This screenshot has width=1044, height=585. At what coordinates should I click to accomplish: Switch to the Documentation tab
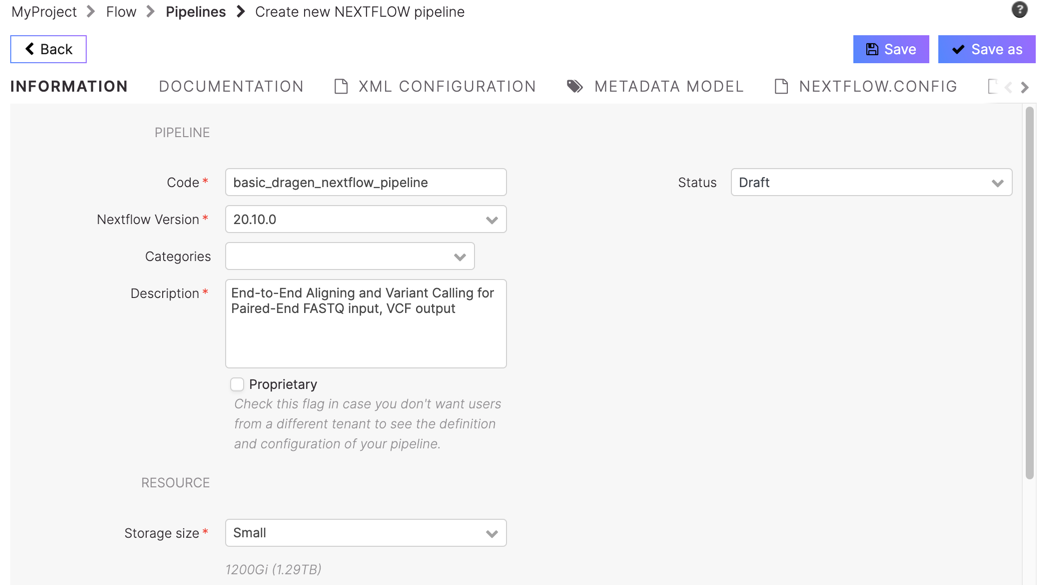(231, 87)
